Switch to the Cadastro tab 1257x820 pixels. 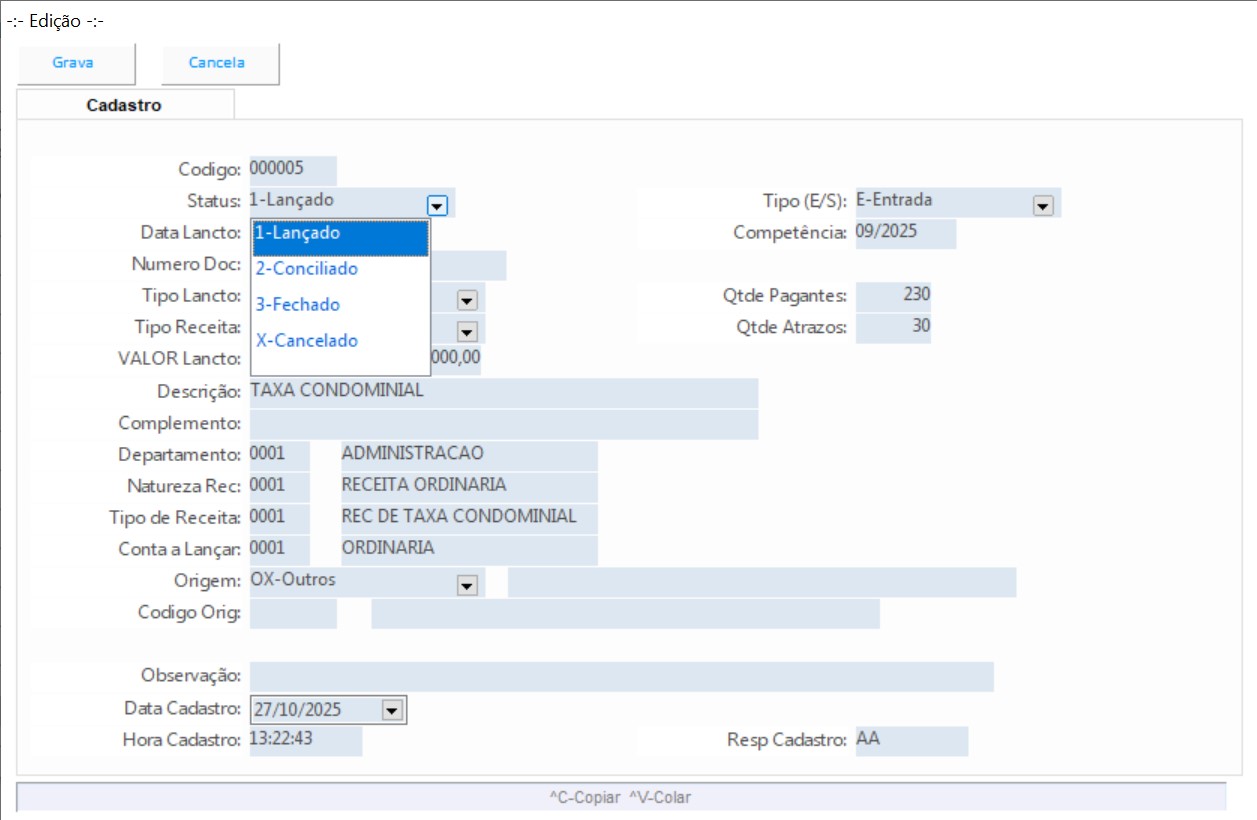[x=124, y=105]
